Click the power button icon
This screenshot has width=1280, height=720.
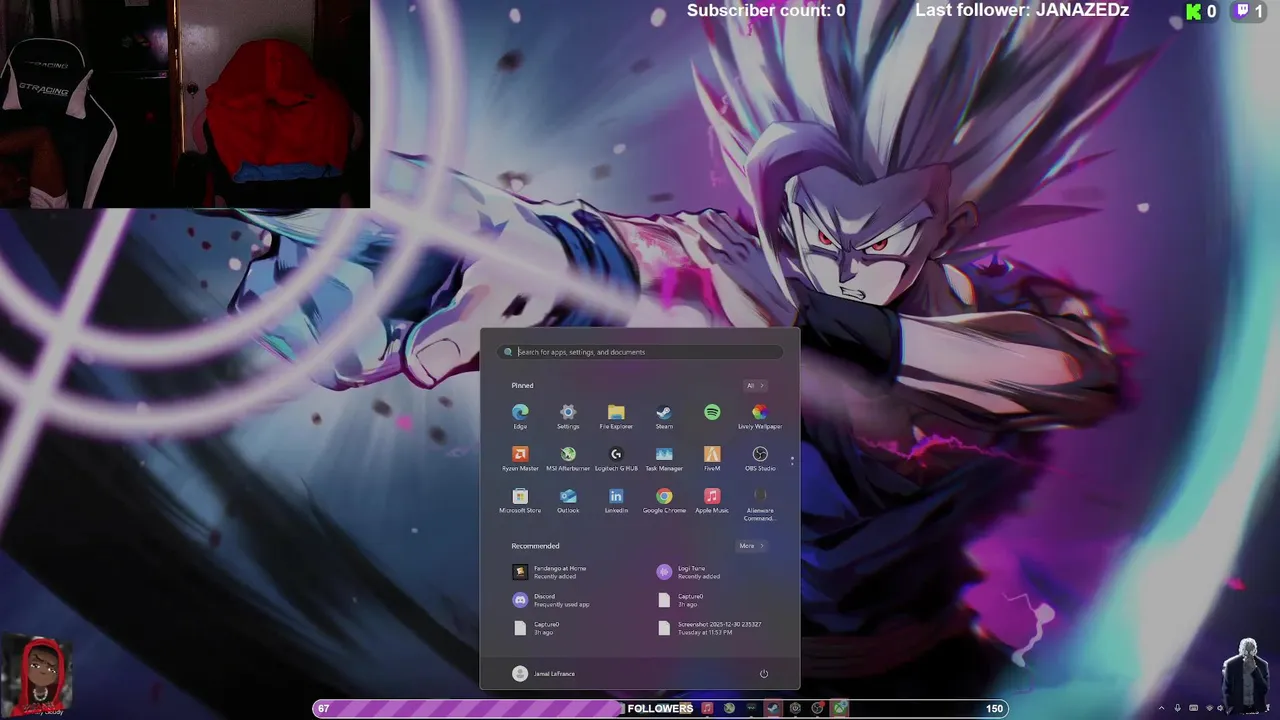(764, 673)
